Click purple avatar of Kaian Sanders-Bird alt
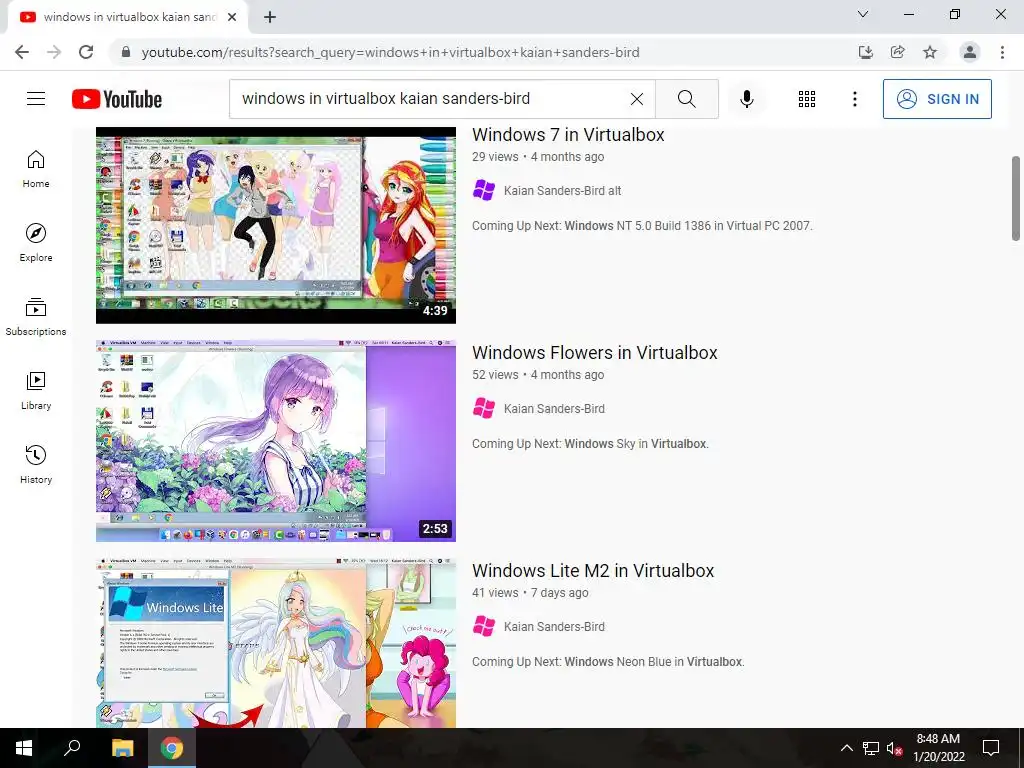This screenshot has width=1024, height=768. 484,191
